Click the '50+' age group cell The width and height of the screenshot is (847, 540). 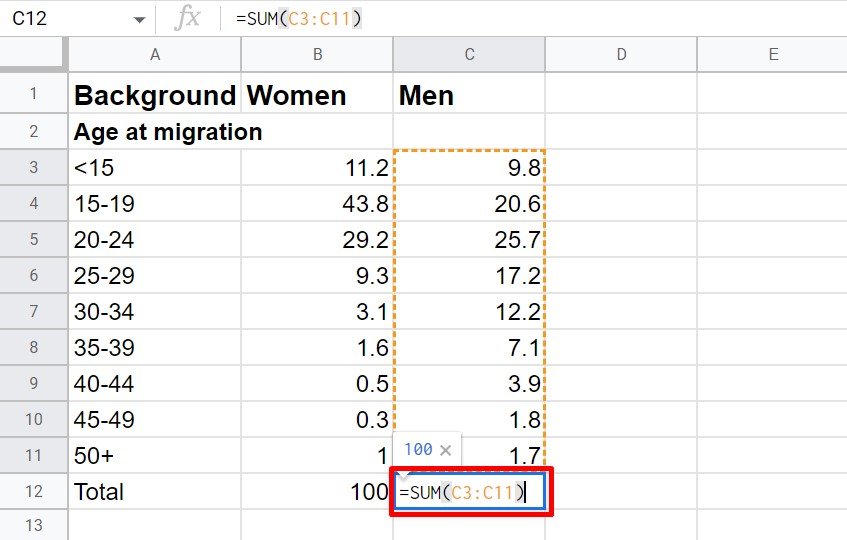[x=154, y=455]
